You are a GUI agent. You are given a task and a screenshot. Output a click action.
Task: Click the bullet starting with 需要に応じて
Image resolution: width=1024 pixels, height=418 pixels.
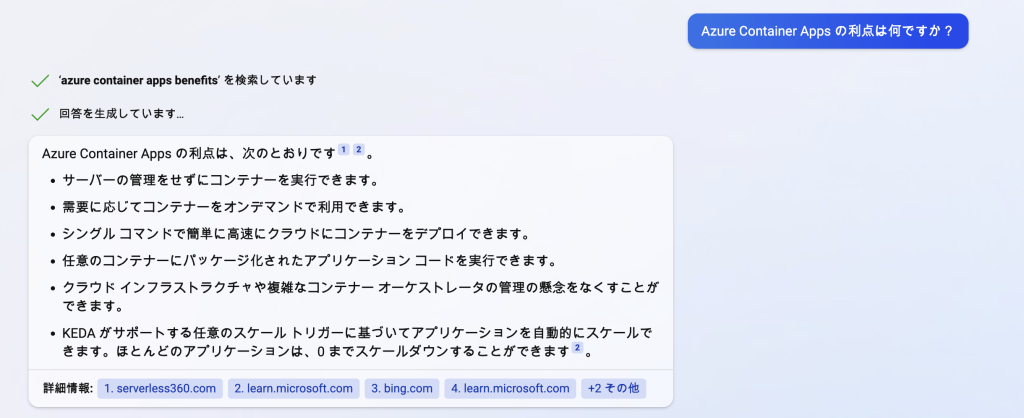(x=234, y=207)
